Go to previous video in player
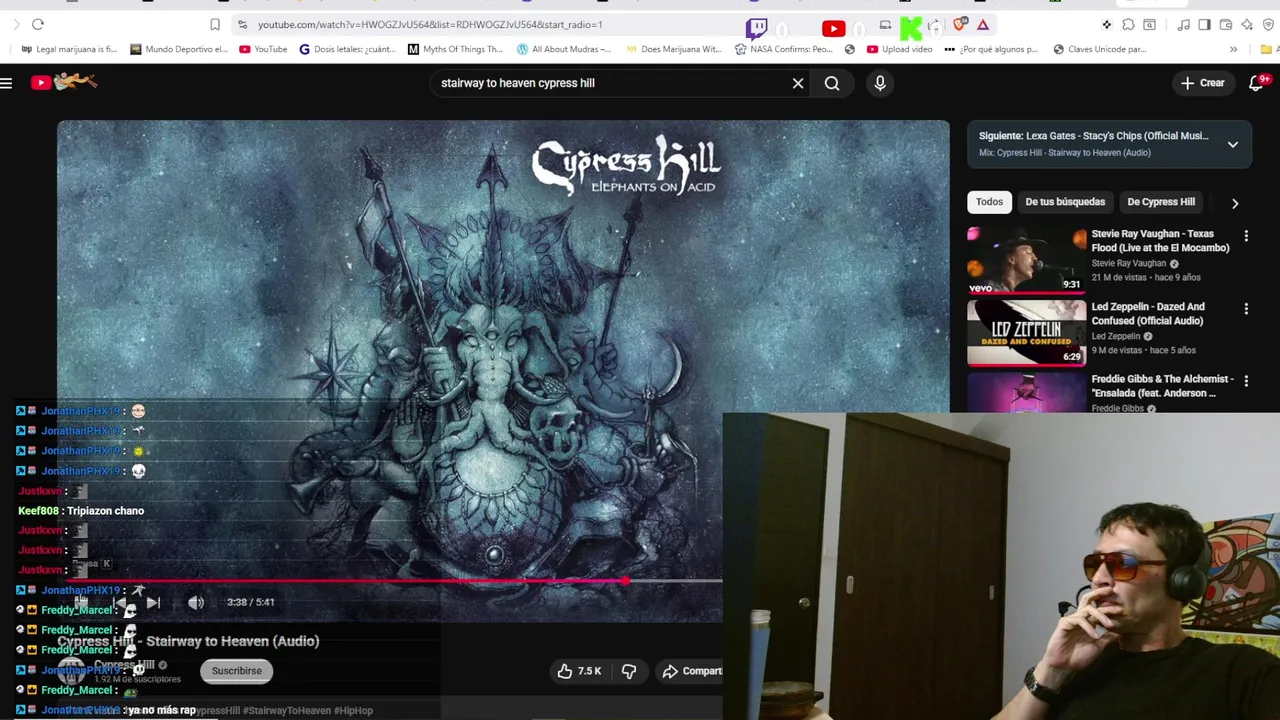This screenshot has height=720, width=1280. click(x=120, y=602)
